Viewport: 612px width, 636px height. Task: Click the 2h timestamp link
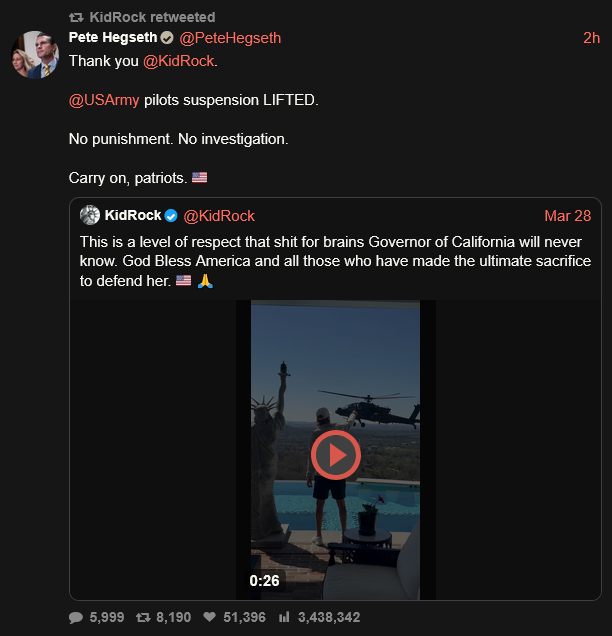[591, 38]
